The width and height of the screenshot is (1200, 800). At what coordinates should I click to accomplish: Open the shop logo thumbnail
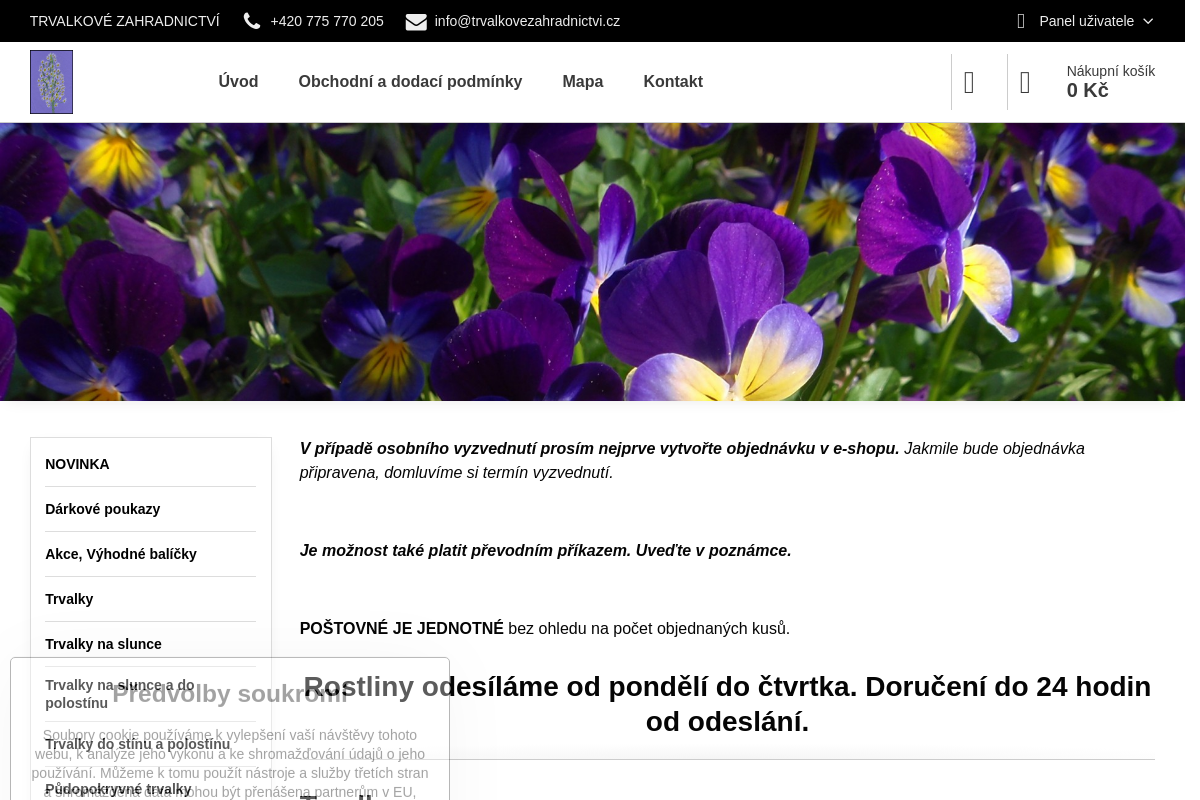tap(51, 82)
